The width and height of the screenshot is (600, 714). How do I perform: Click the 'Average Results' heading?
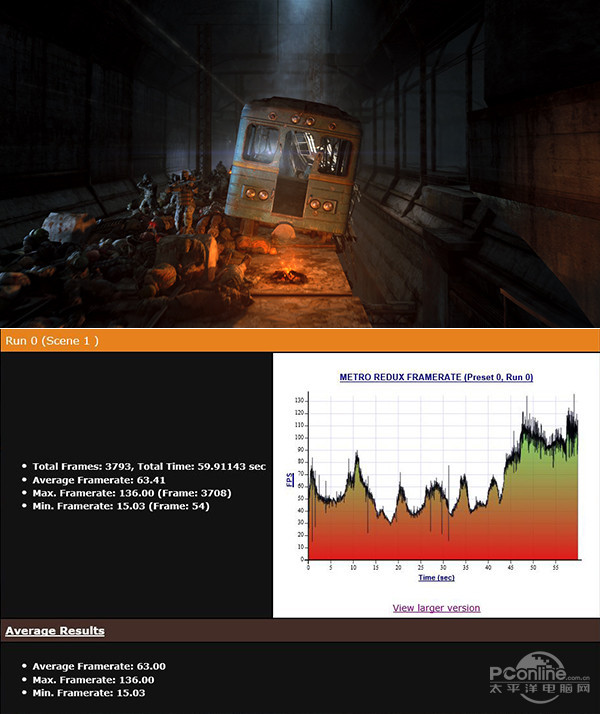pos(55,631)
